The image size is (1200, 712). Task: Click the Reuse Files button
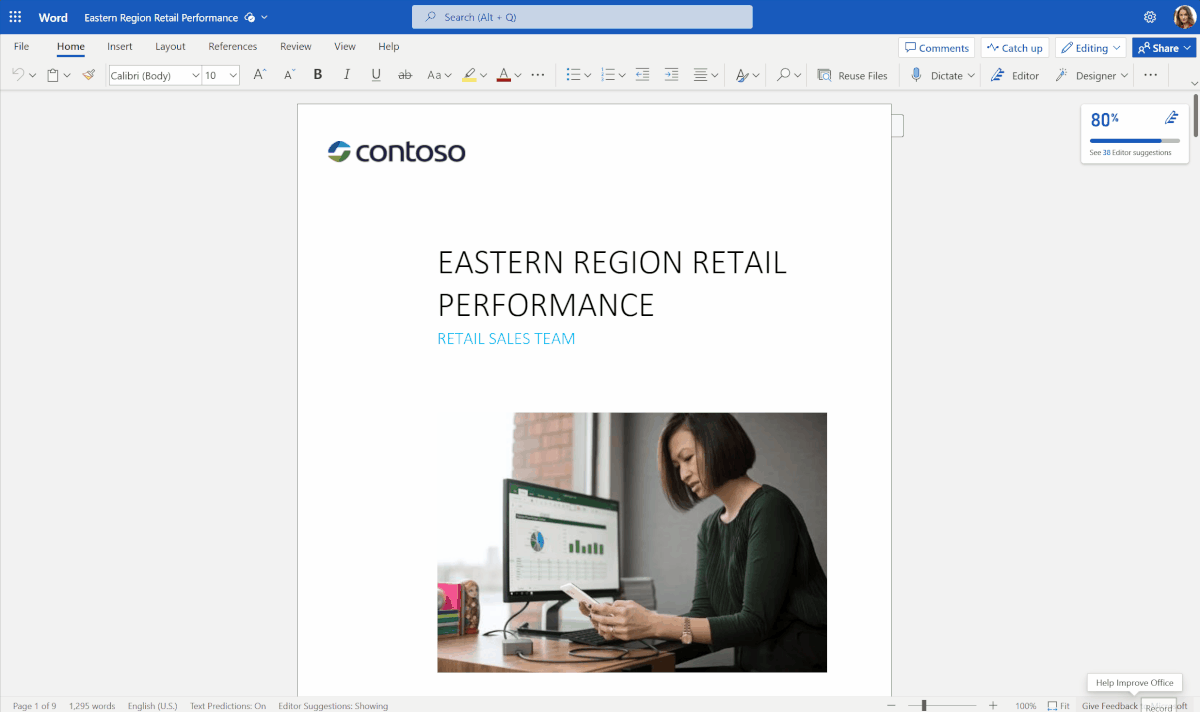[x=852, y=75]
